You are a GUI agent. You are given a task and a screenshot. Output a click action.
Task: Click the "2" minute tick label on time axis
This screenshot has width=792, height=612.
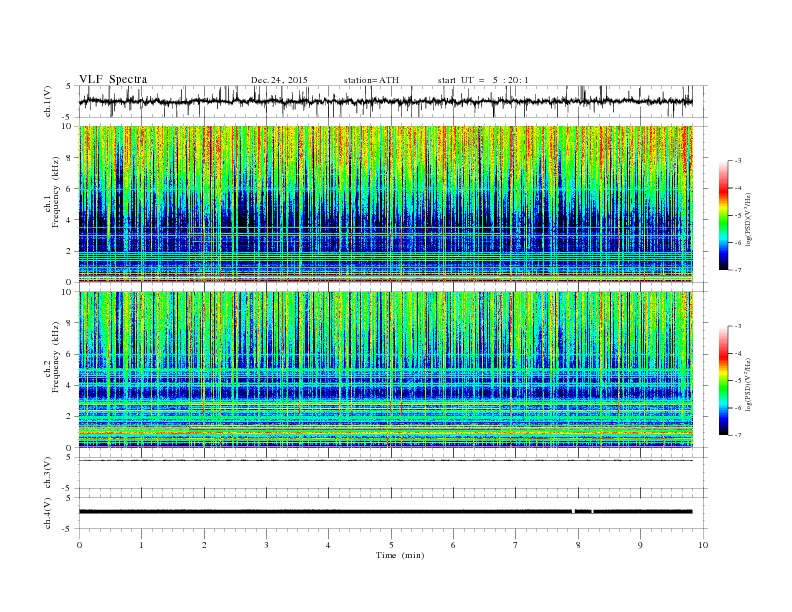coord(204,545)
